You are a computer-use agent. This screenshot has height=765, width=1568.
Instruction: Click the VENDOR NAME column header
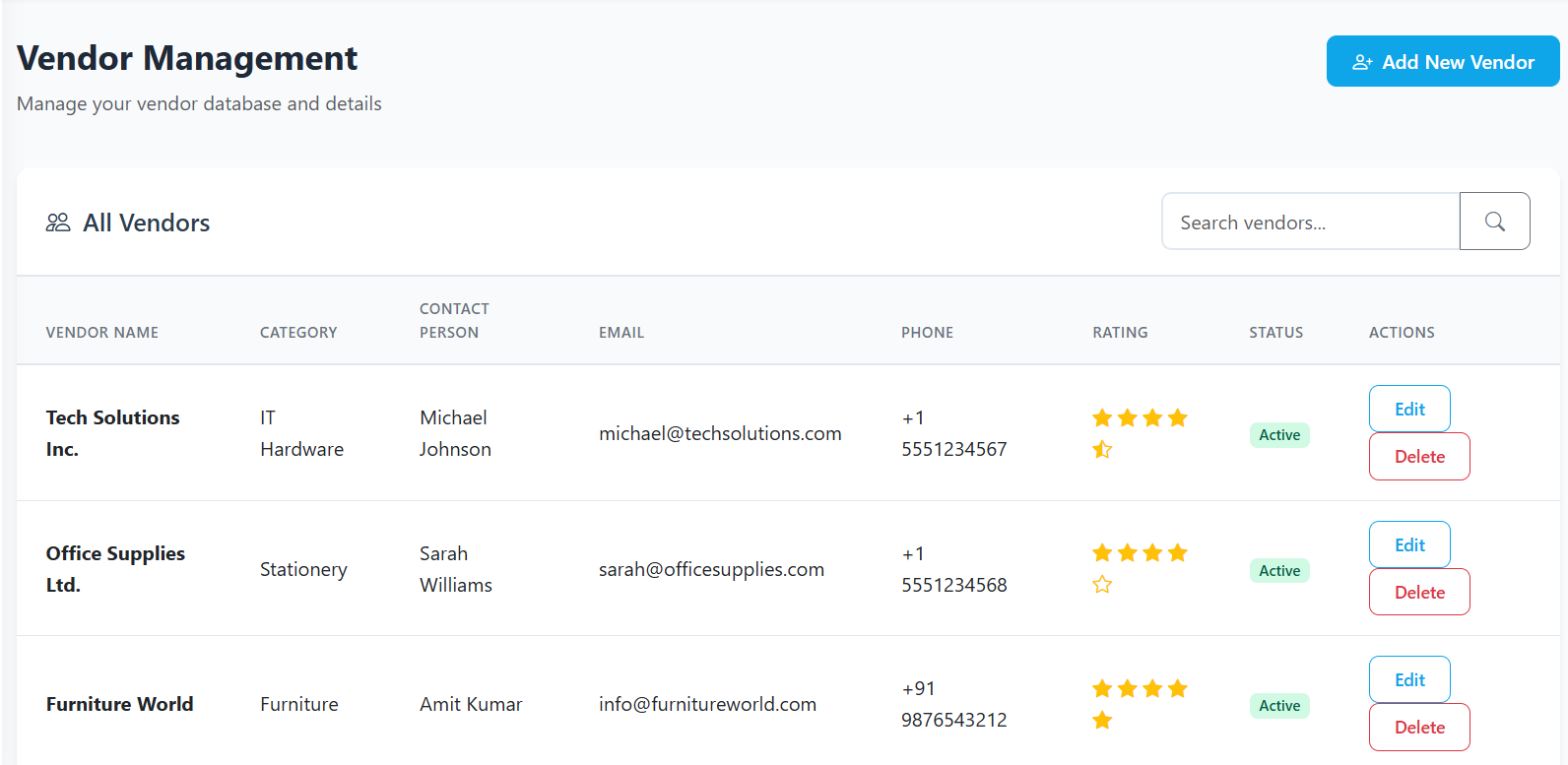pos(102,333)
